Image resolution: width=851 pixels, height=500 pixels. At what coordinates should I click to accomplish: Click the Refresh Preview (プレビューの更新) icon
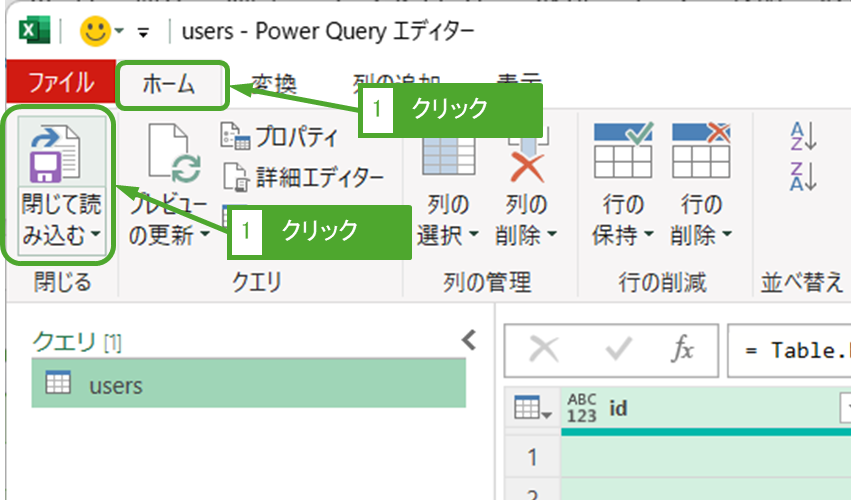click(174, 155)
